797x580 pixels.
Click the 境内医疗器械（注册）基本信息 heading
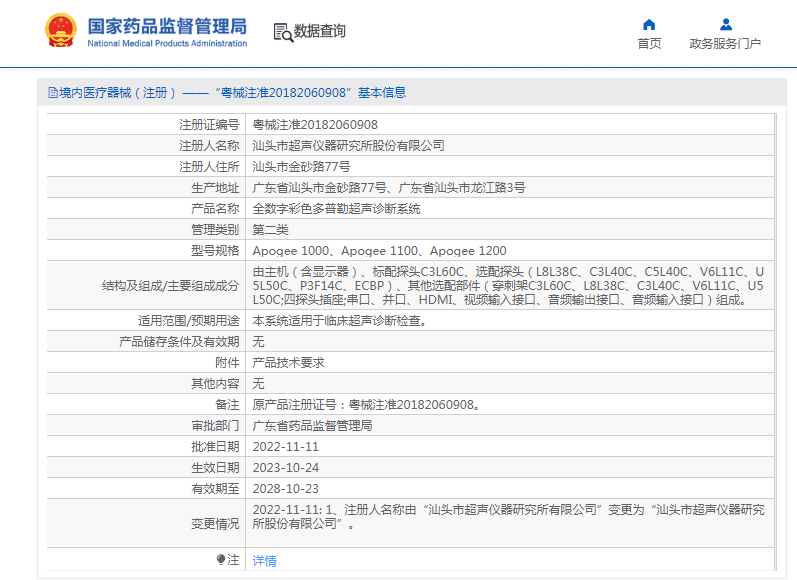pyautogui.click(x=227, y=93)
